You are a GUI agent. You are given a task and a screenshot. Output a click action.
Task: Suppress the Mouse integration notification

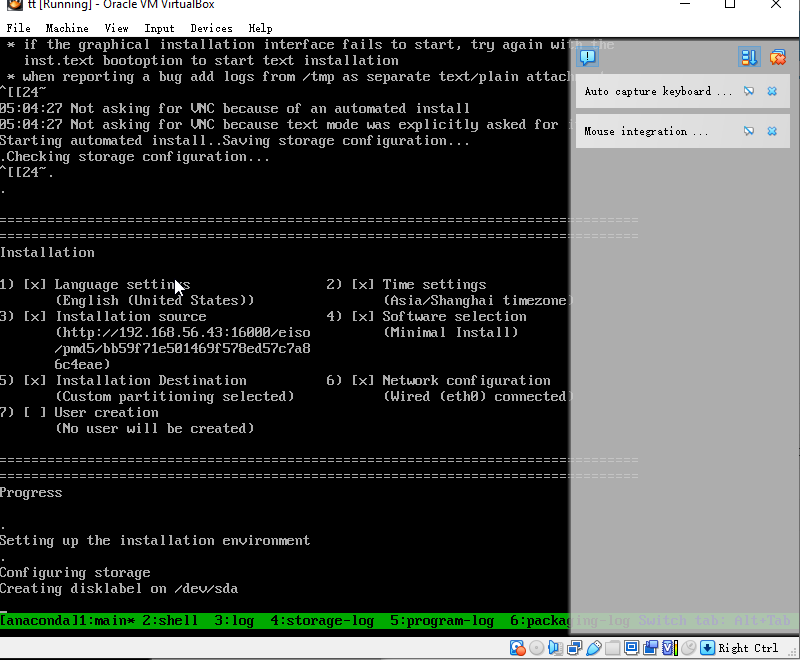point(749,131)
